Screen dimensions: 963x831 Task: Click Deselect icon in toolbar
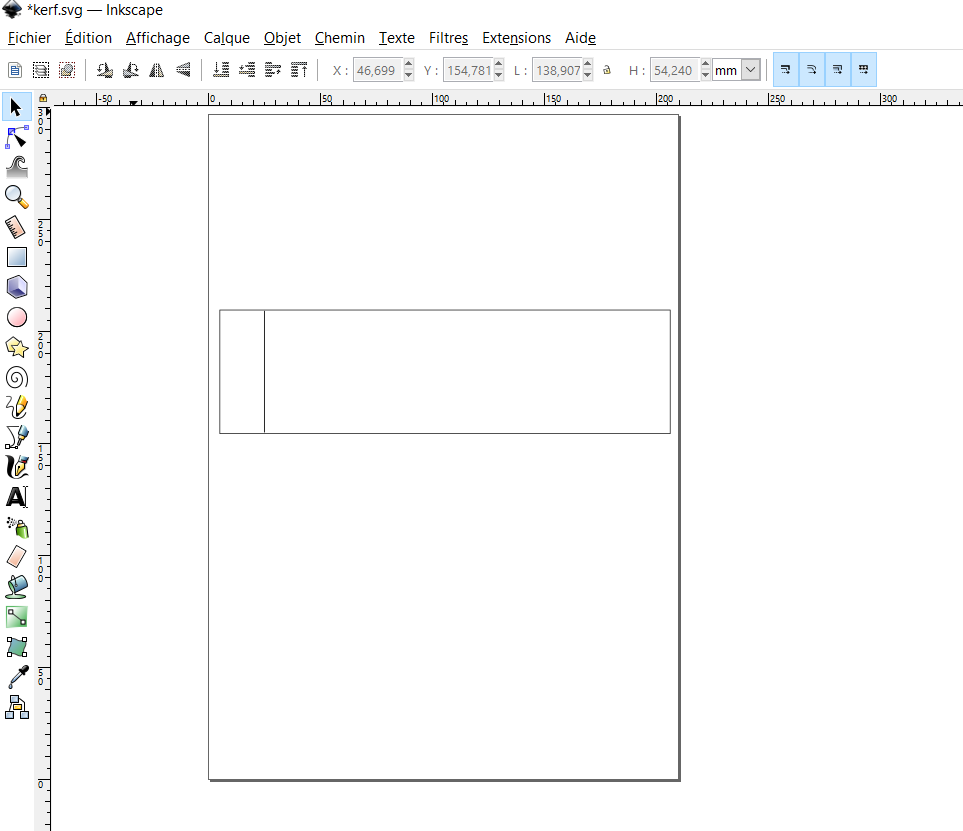[67, 70]
